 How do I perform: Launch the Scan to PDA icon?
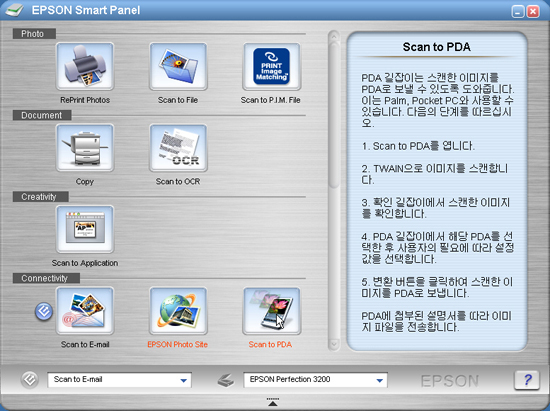[x=271, y=311]
